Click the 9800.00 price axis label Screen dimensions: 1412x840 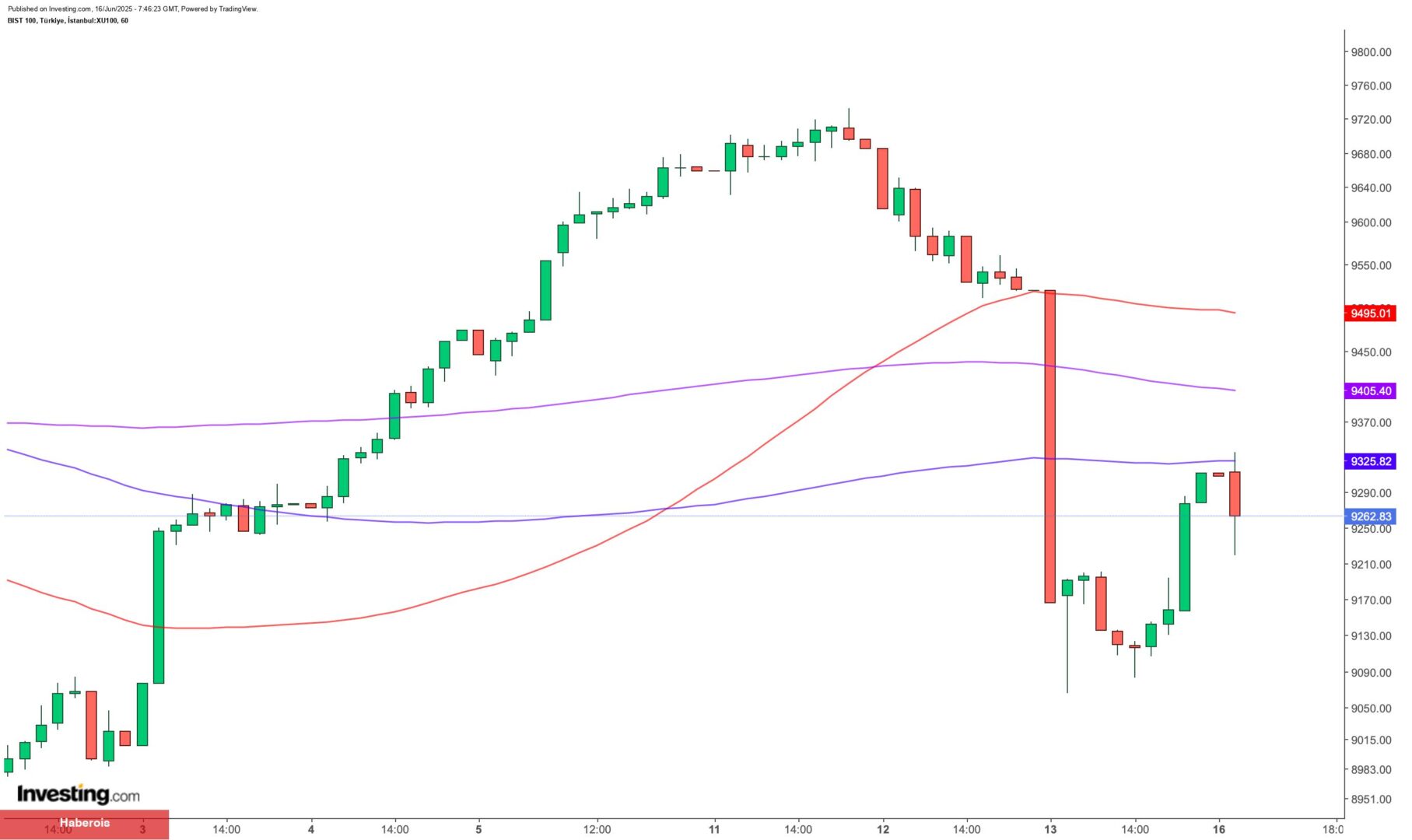click(1371, 52)
